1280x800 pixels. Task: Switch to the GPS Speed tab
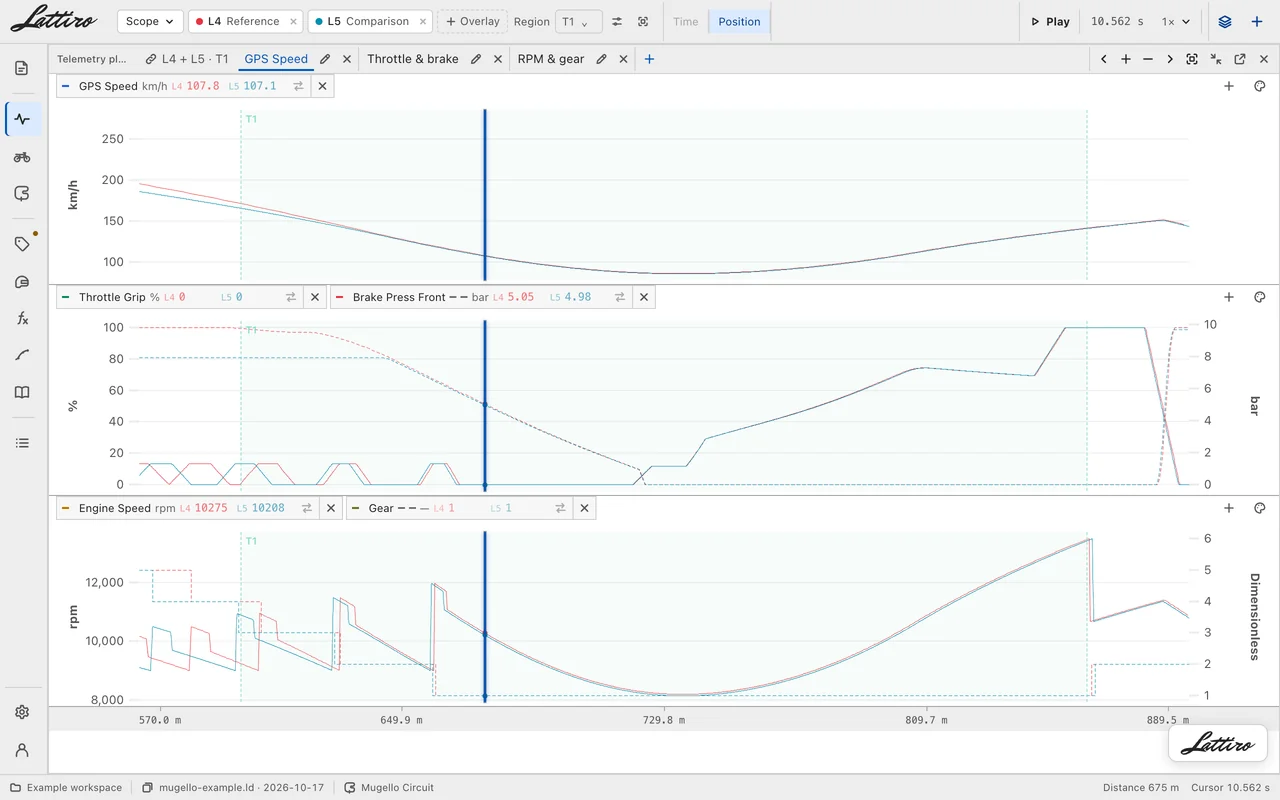[x=276, y=59]
